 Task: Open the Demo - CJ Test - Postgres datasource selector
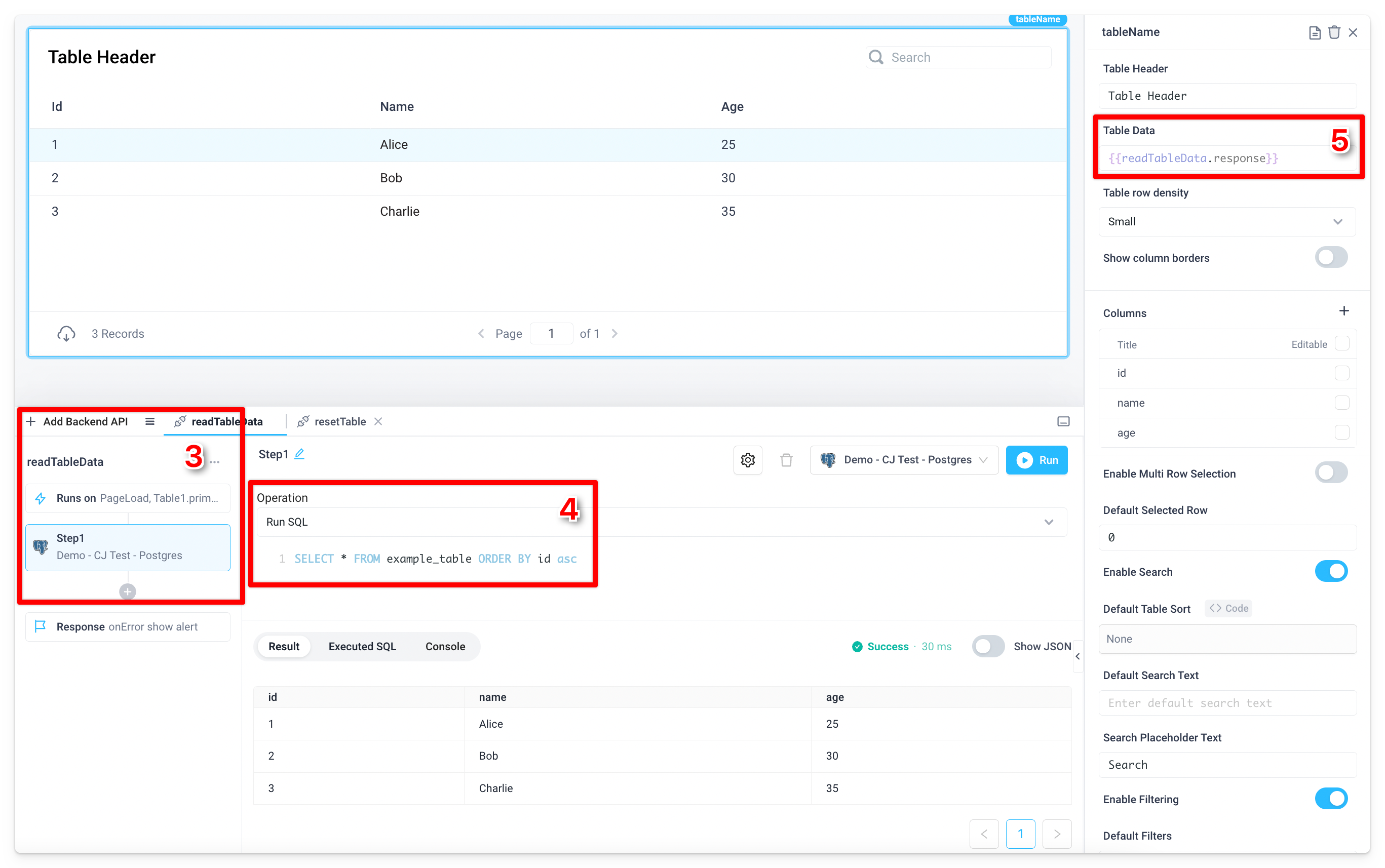(904, 460)
